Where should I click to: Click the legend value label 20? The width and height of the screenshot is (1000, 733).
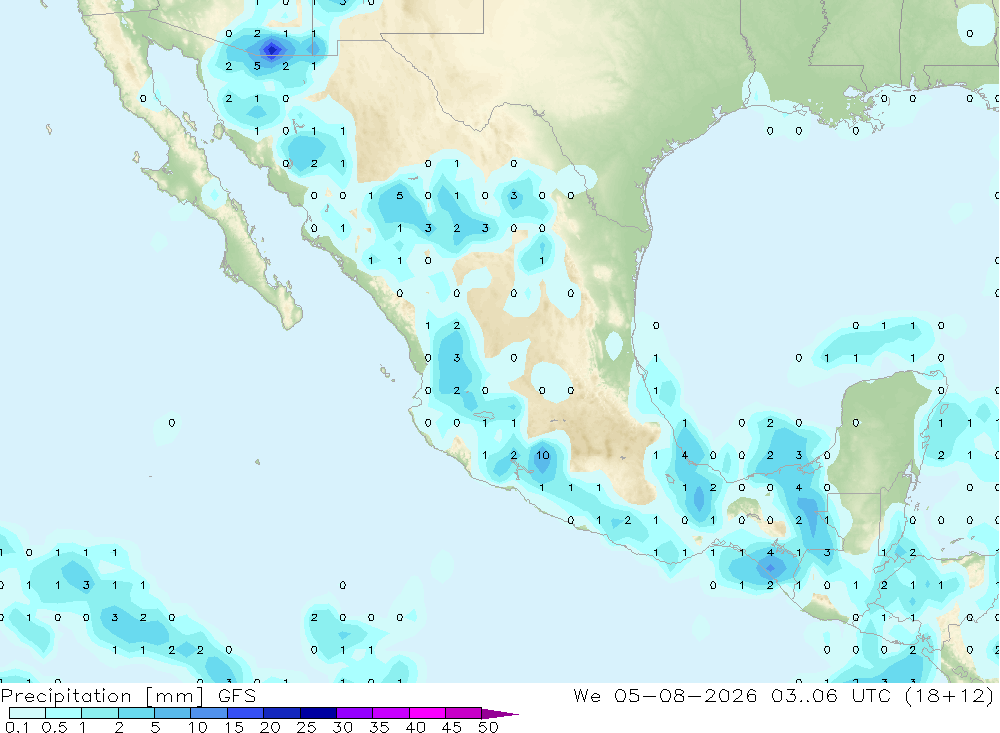tap(270, 727)
